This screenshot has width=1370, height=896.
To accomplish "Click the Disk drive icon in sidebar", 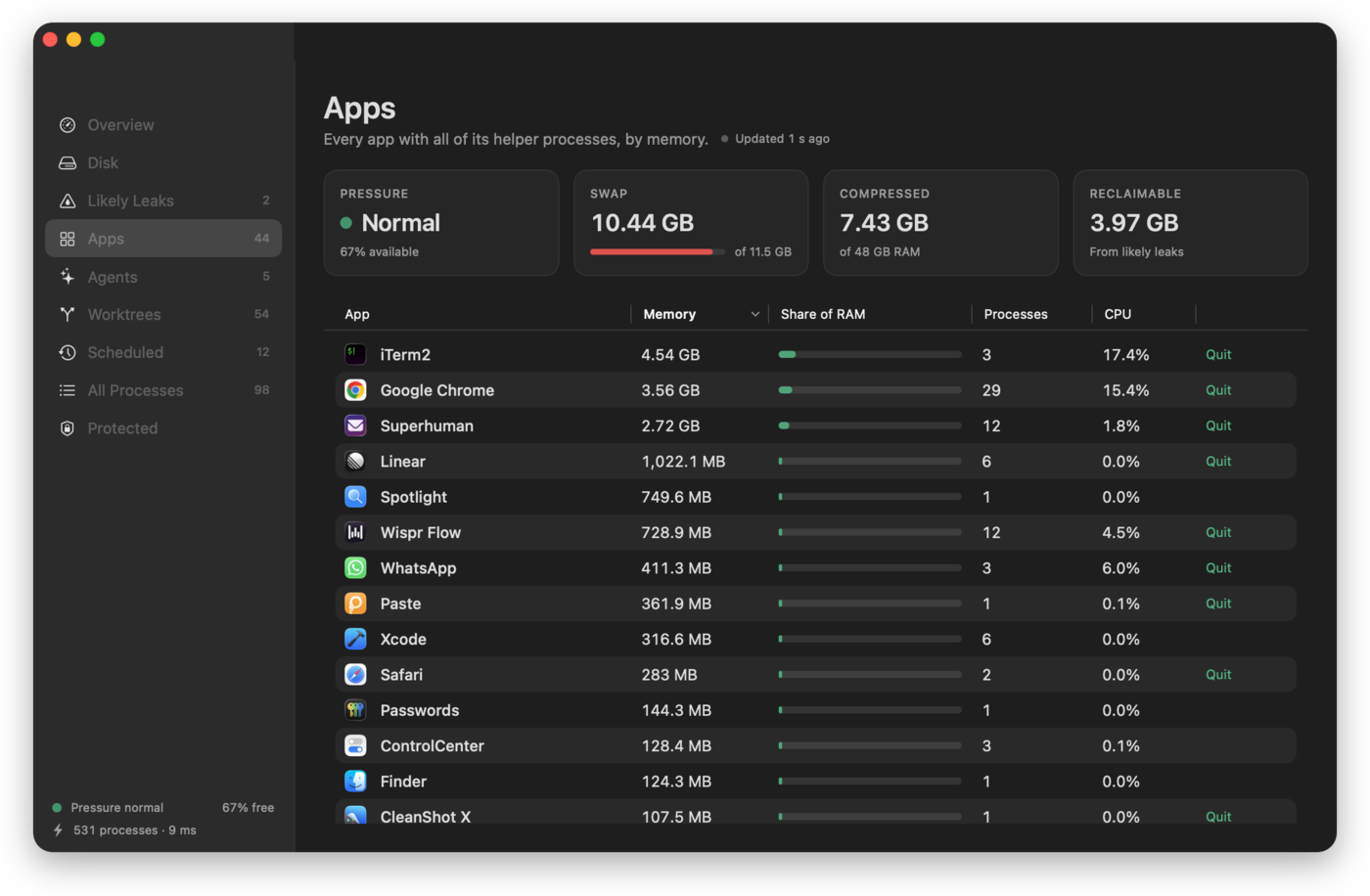I will tap(68, 163).
